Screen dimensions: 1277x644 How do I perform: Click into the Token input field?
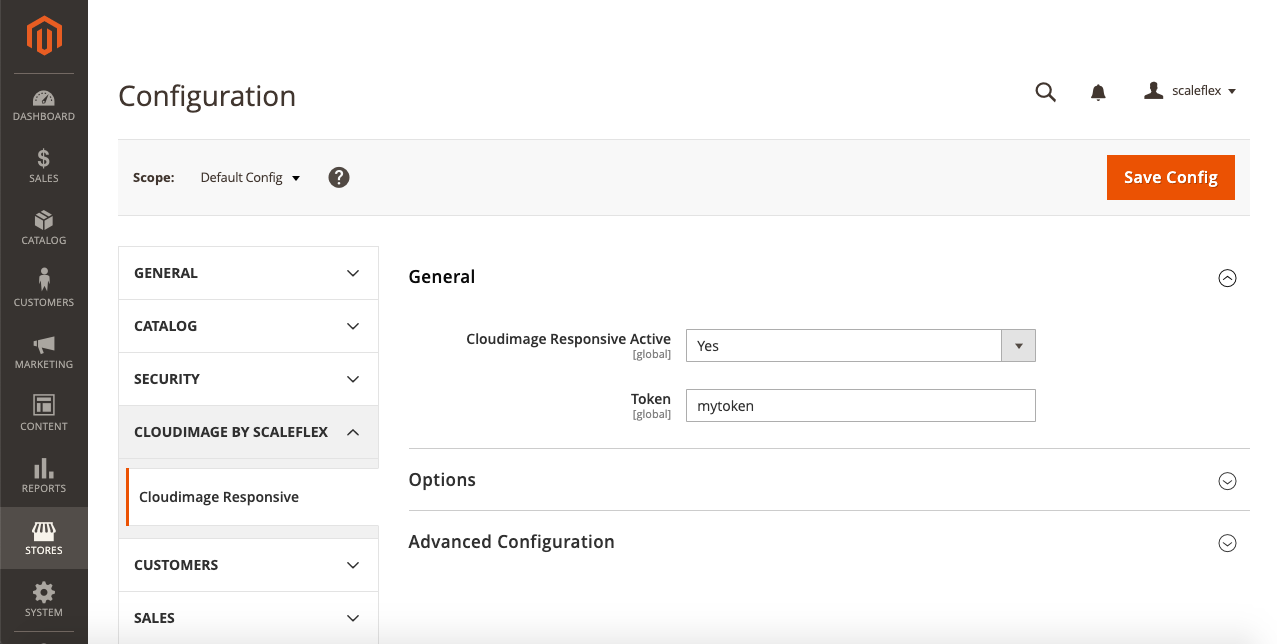tap(860, 406)
